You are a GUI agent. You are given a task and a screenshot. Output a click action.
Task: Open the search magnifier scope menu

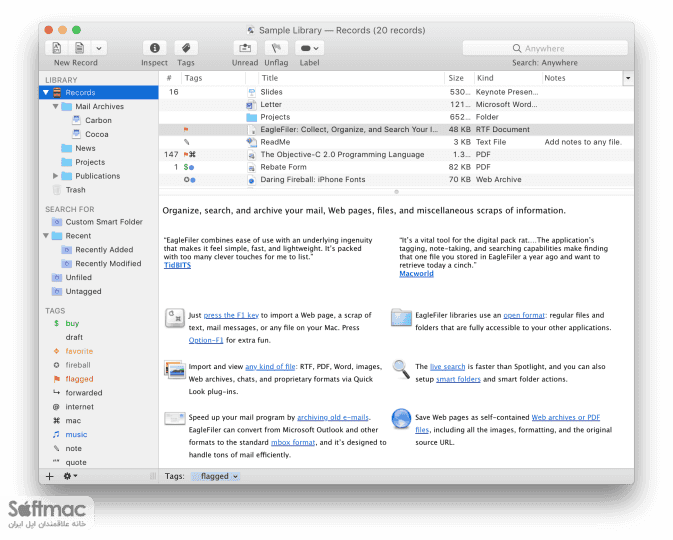[517, 48]
